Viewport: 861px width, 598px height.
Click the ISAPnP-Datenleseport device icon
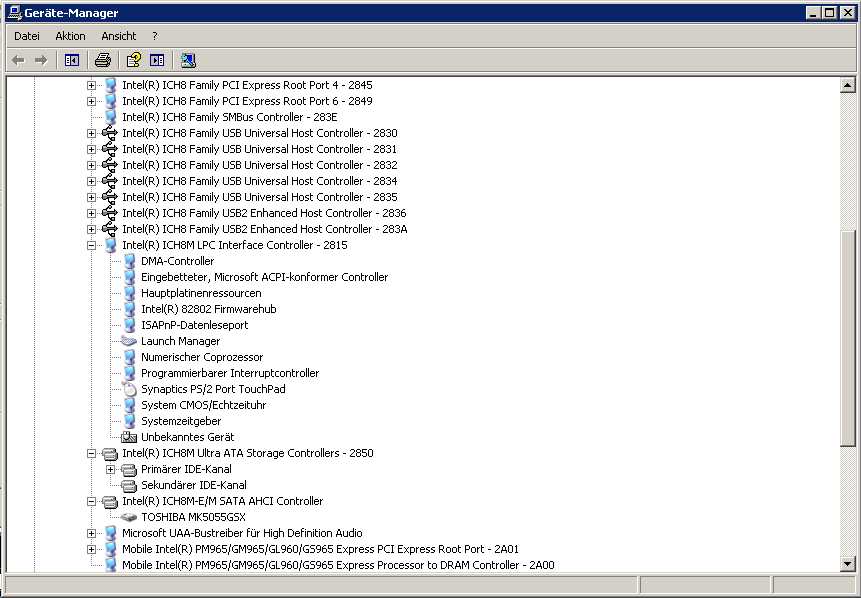pos(130,325)
